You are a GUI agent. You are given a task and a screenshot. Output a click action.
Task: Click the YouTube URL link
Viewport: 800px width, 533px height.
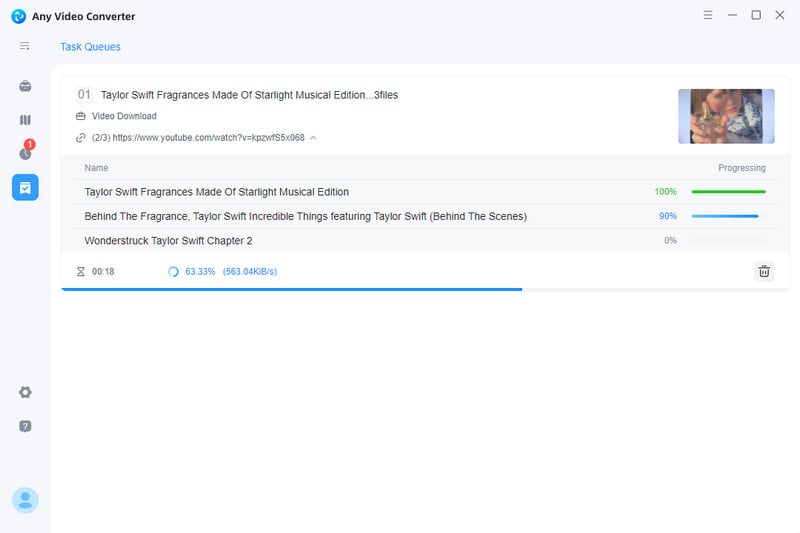click(208, 138)
